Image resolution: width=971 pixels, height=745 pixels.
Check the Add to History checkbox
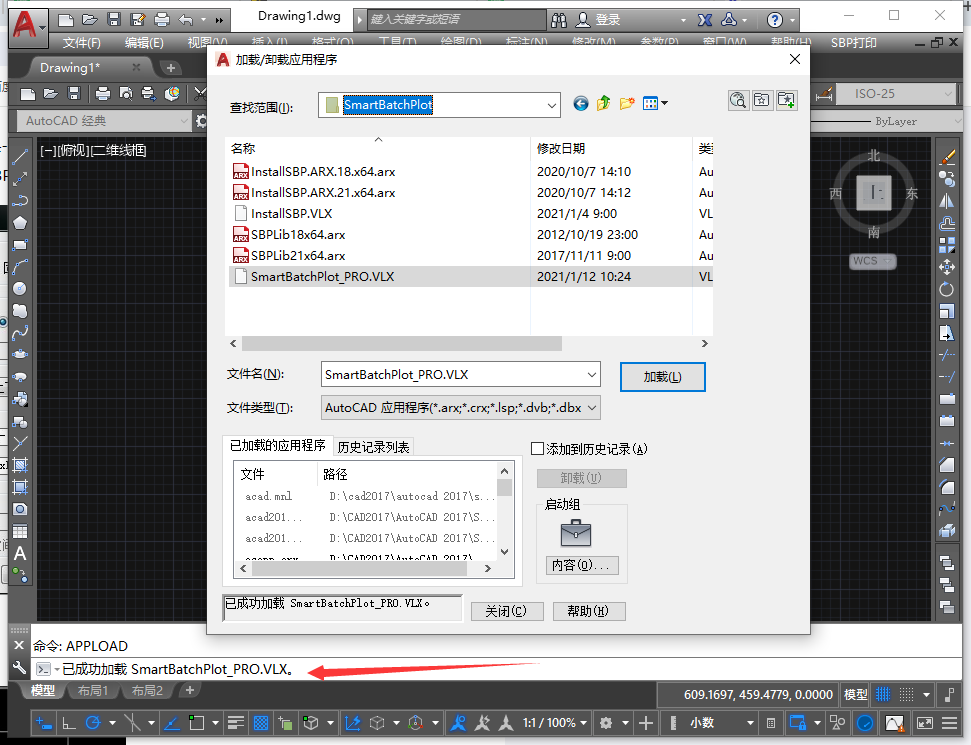tap(538, 448)
